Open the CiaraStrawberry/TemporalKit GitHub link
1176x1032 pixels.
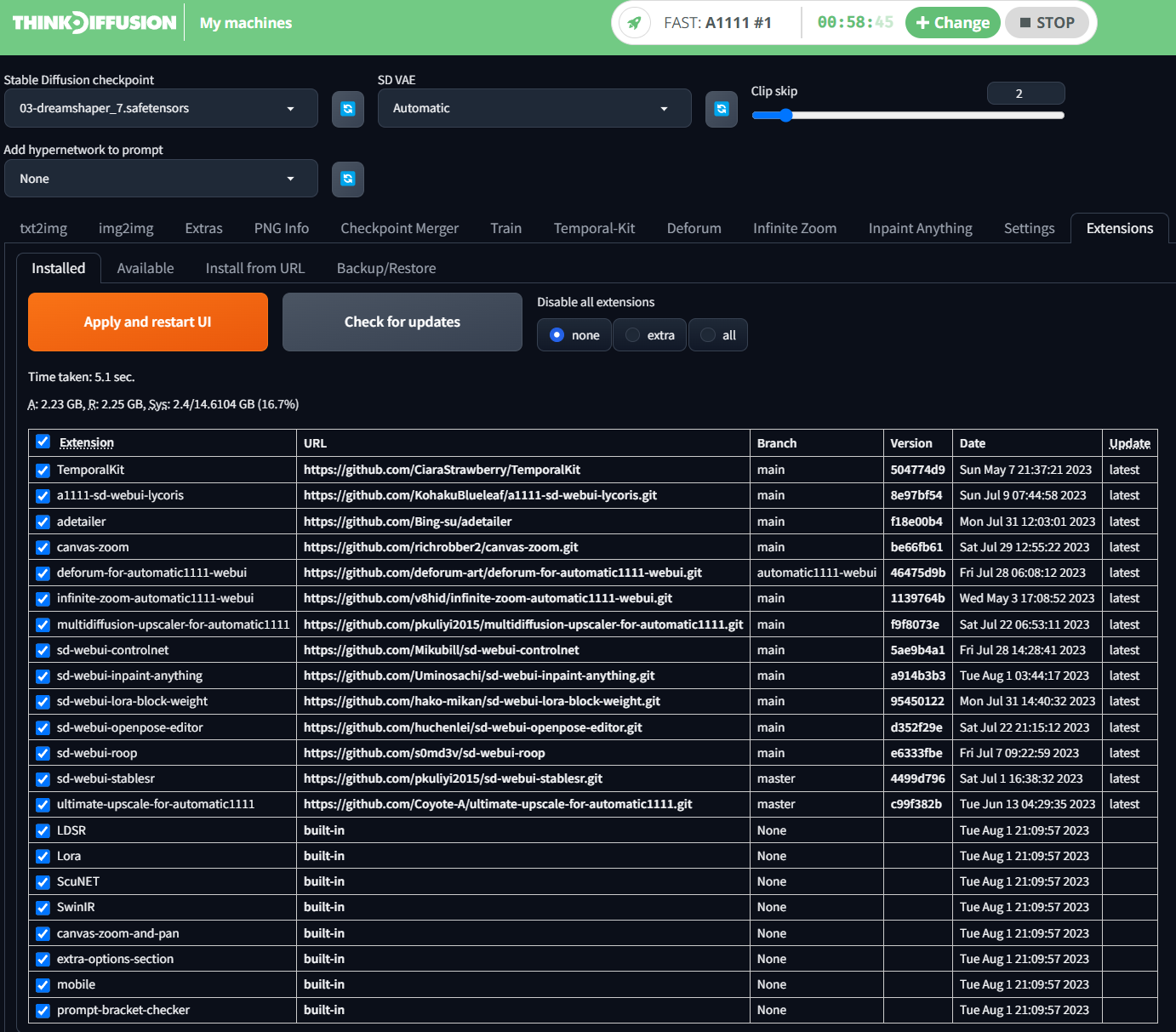coord(442,470)
